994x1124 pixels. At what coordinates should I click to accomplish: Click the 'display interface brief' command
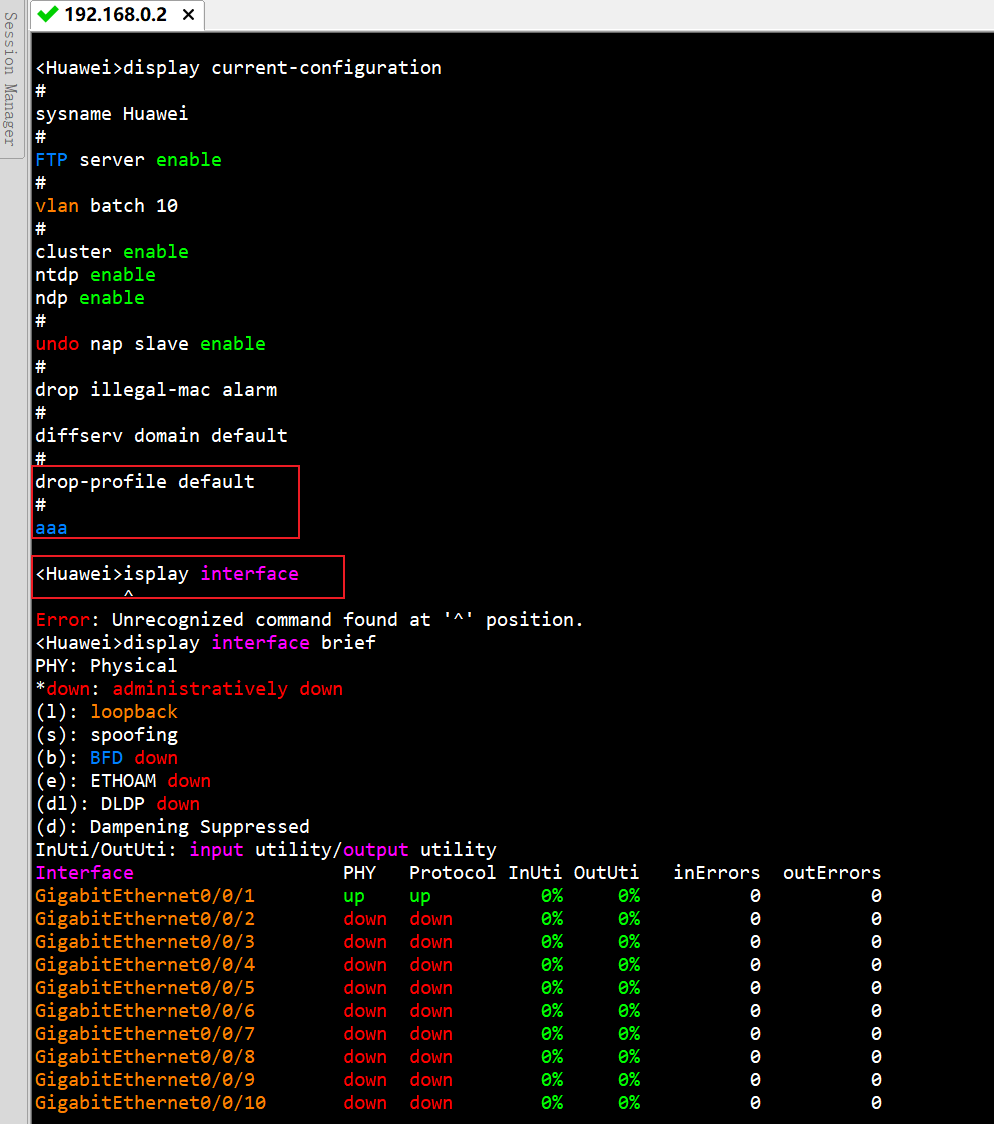[206, 642]
